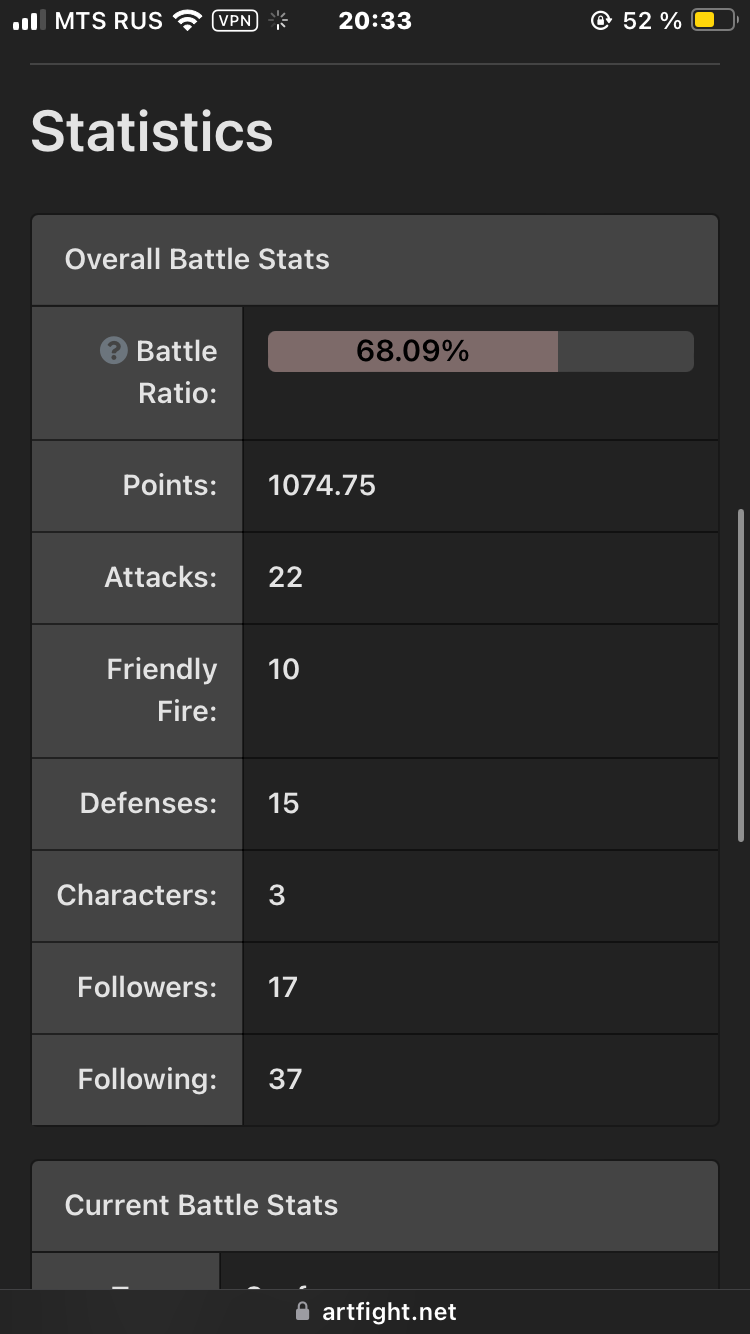
Task: Click the Following count 37
Action: click(285, 1080)
